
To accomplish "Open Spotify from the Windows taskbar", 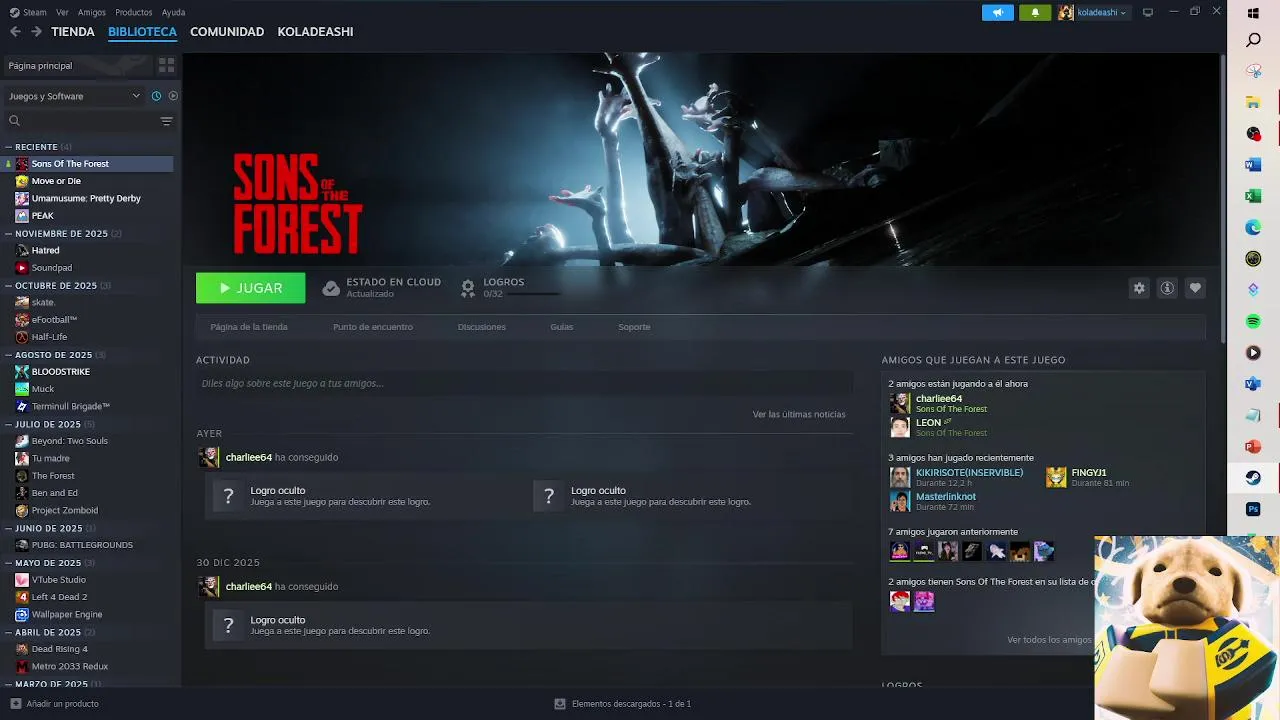I will (1253, 321).
